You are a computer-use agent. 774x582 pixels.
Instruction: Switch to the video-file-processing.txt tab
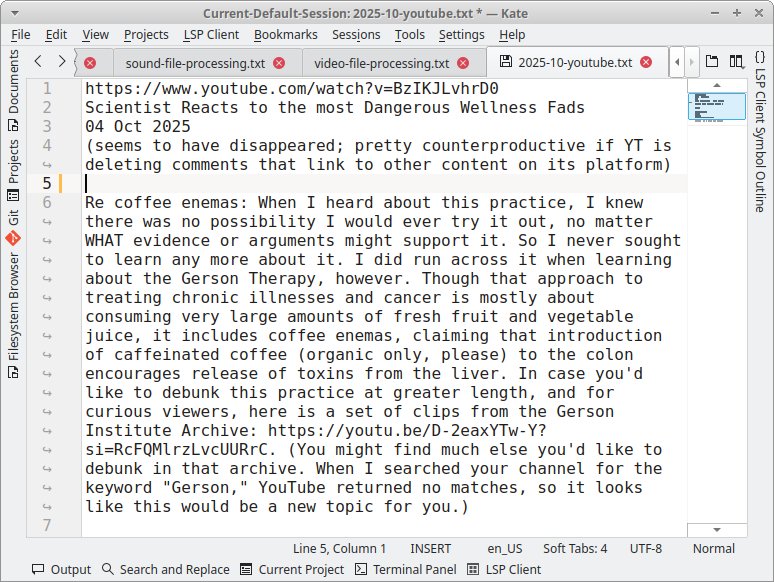point(382,63)
